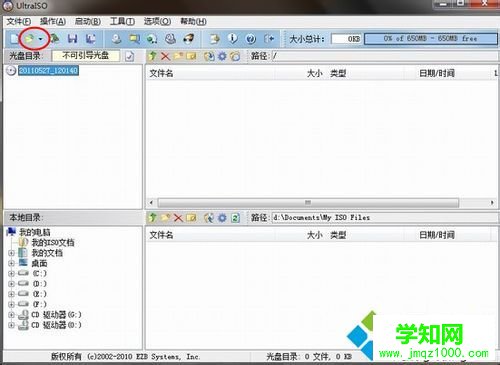Open the 文件(F) menu

click(19, 22)
